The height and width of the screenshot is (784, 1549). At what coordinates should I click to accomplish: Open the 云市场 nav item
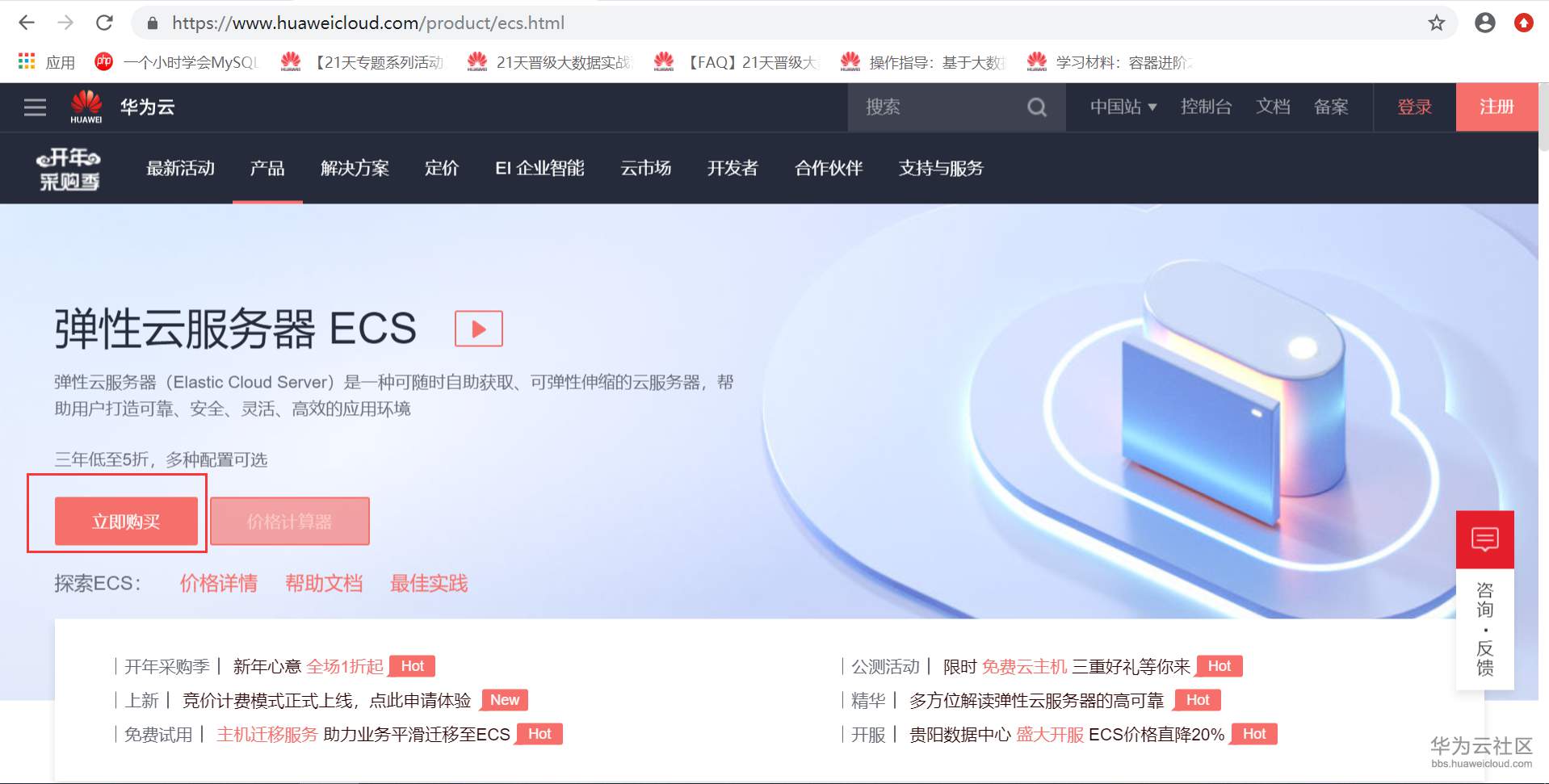click(645, 168)
